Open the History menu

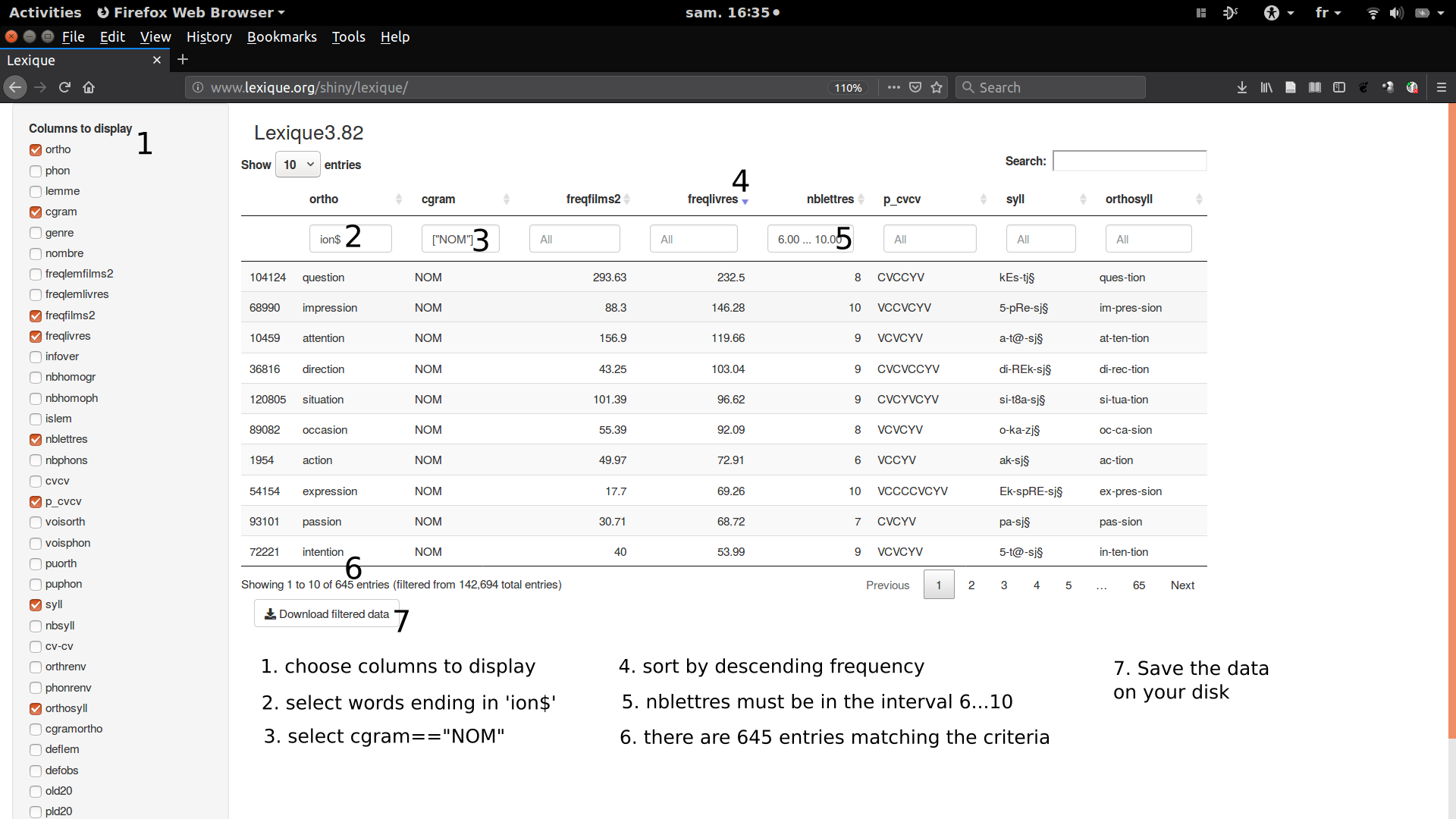point(209,36)
